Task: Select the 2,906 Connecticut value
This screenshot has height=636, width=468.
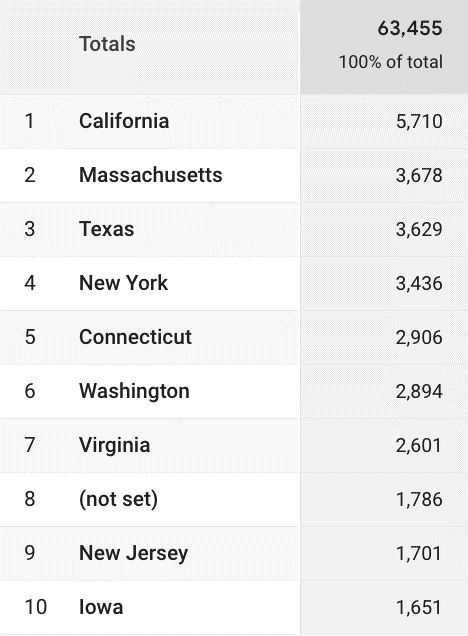Action: coord(419,337)
